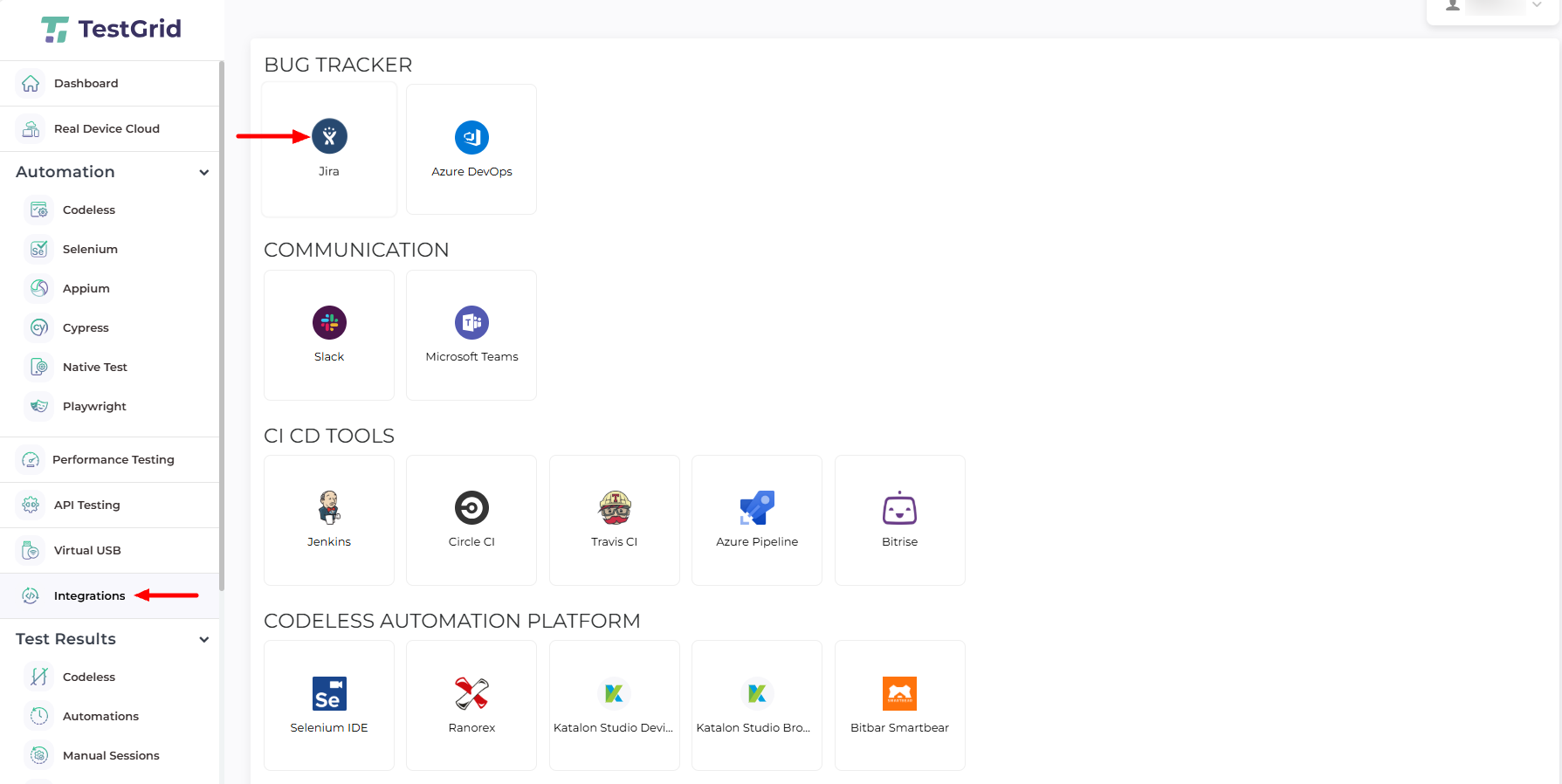Screen dimensions: 1562x784
Task: Select the Azure DevOps icon
Action: pos(471,138)
